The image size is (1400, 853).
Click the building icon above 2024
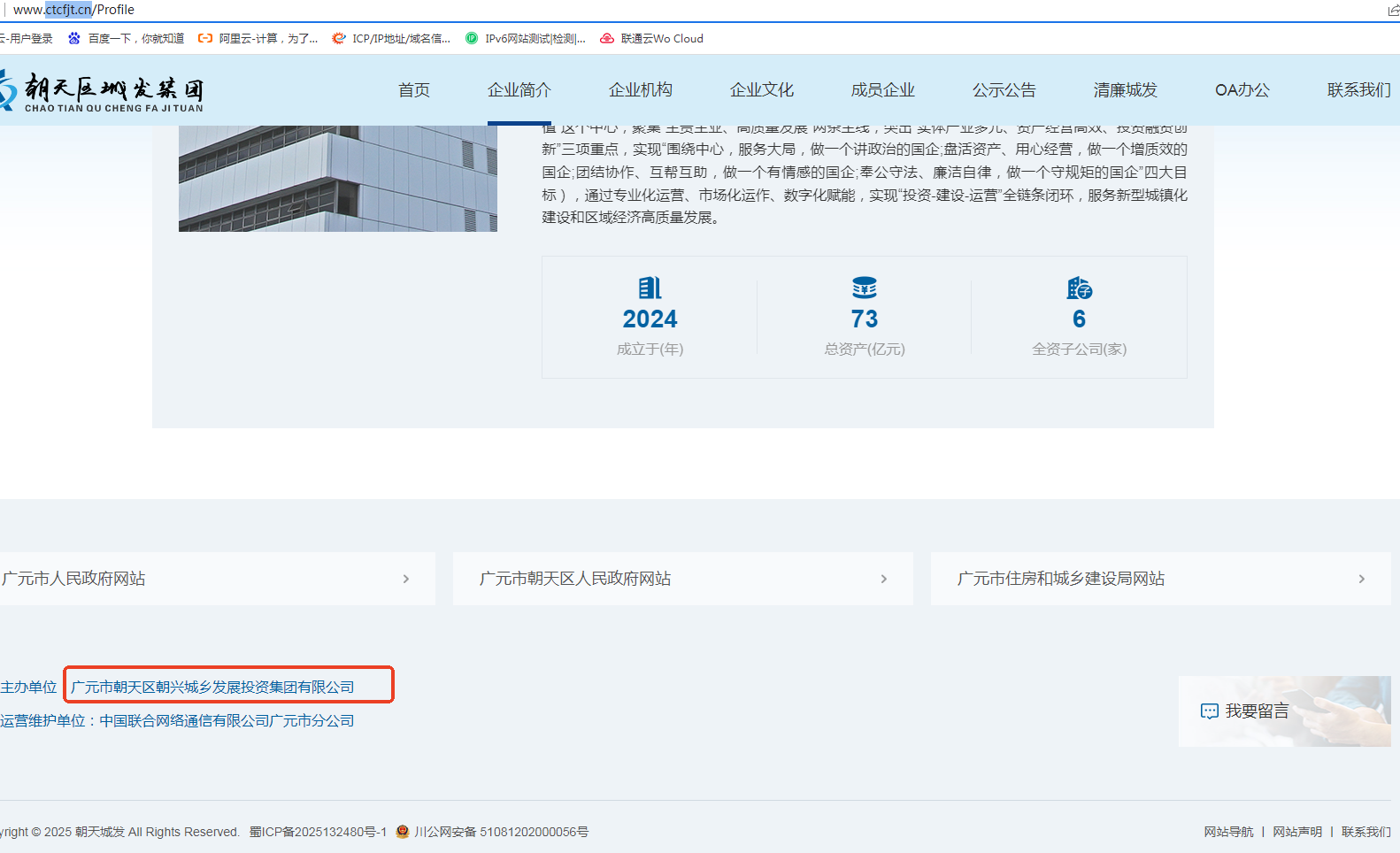pos(650,288)
